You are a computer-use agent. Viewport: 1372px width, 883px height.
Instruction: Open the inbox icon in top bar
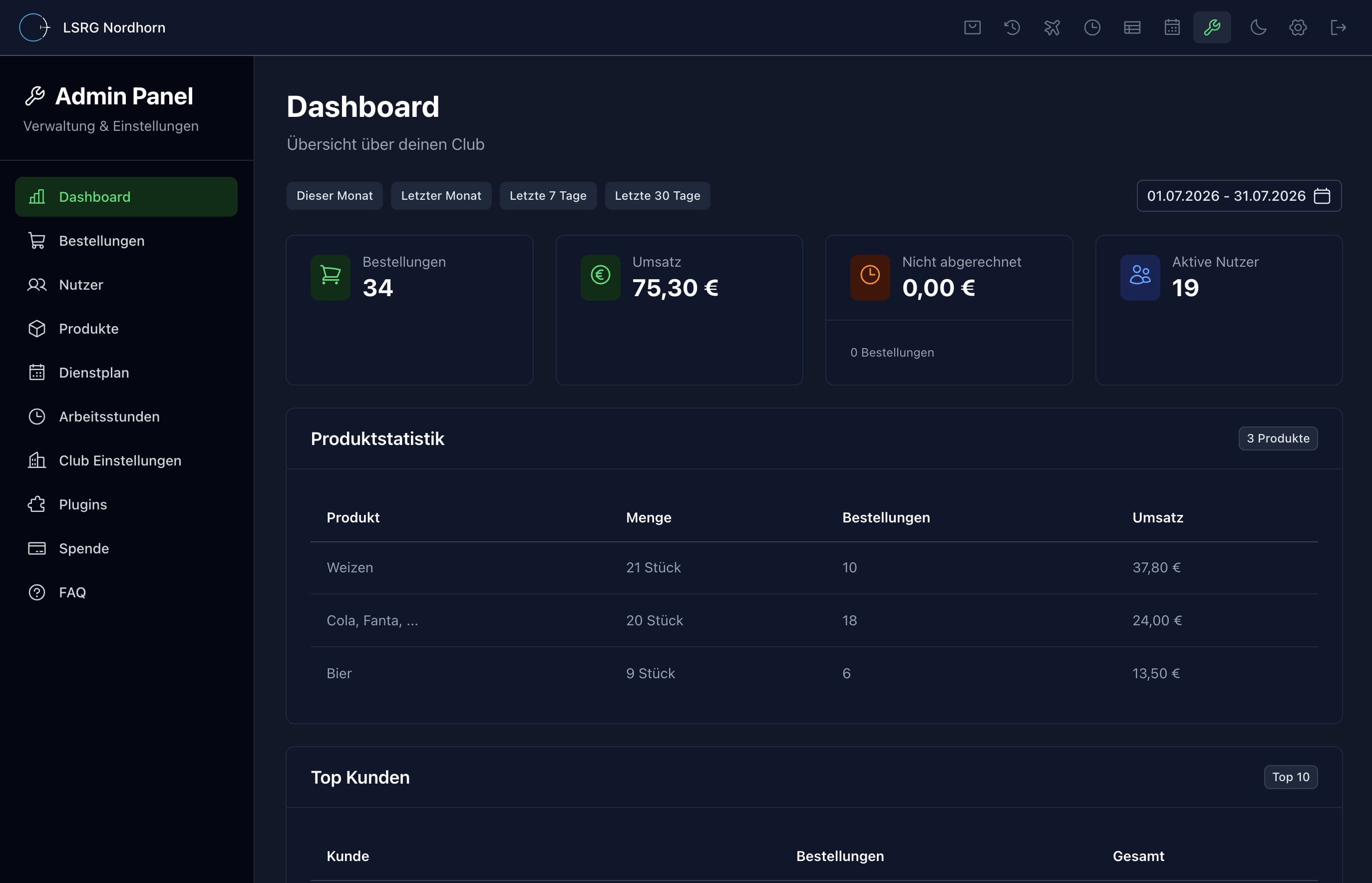pos(972,27)
